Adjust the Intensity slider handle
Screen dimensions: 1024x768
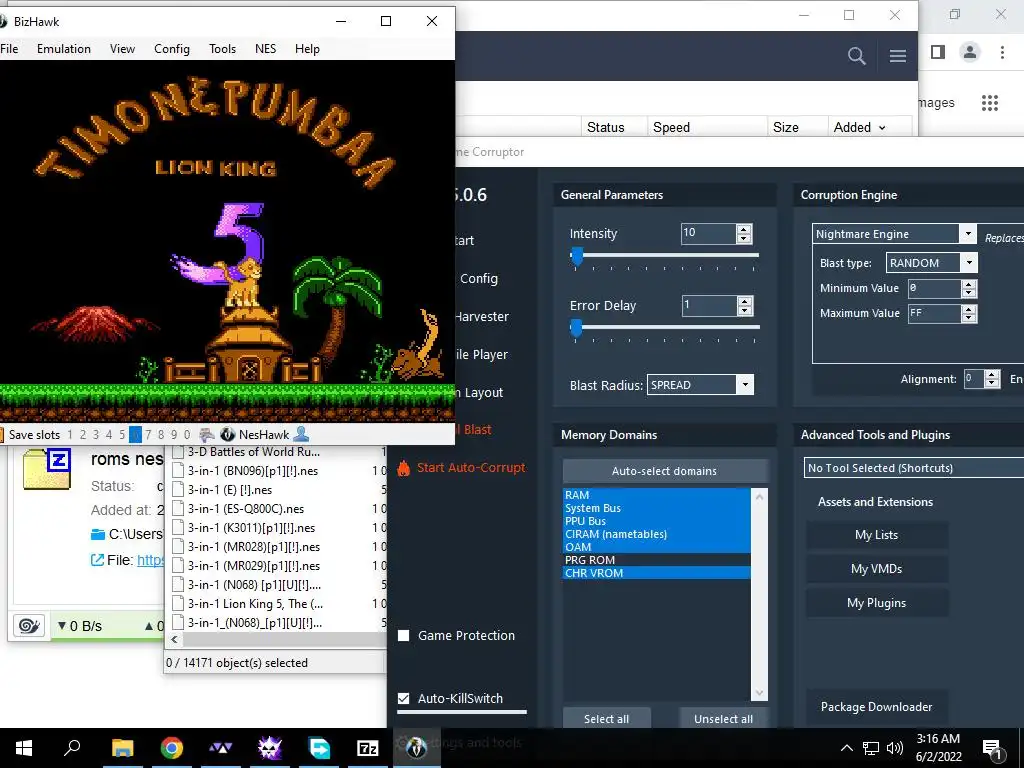pyautogui.click(x=577, y=257)
